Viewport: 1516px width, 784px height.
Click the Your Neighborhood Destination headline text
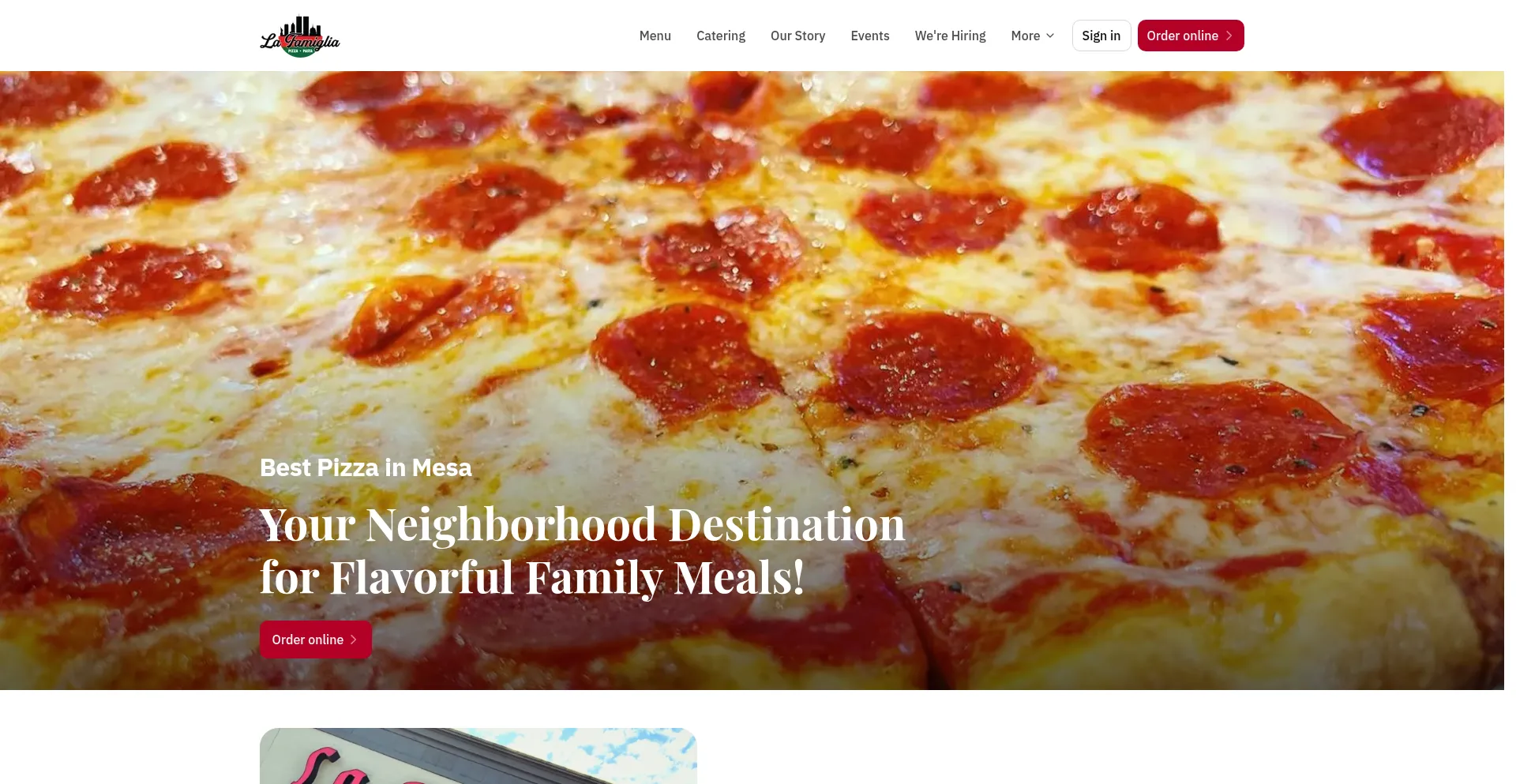point(582,524)
